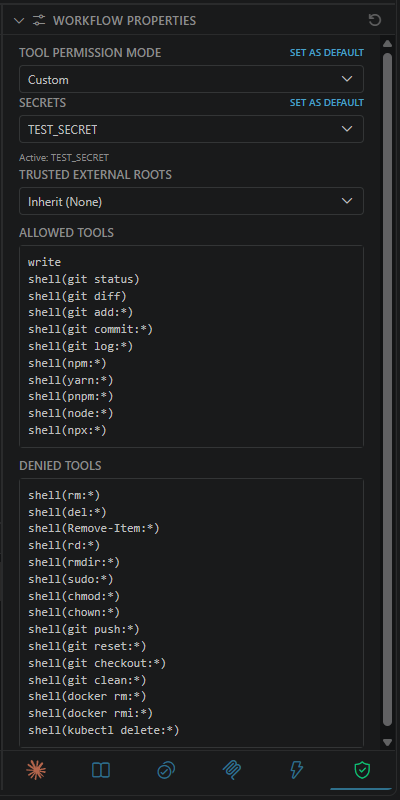Click the 'write' line in Allowed Tools
Screen dimensions: 400x800
coord(44,262)
